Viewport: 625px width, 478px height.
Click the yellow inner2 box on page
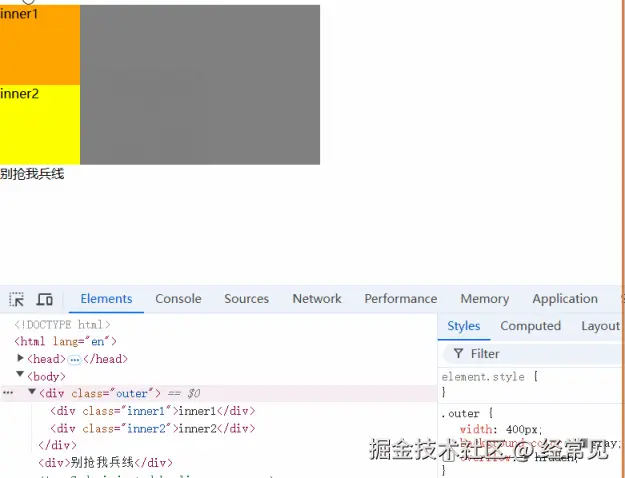click(x=40, y=124)
